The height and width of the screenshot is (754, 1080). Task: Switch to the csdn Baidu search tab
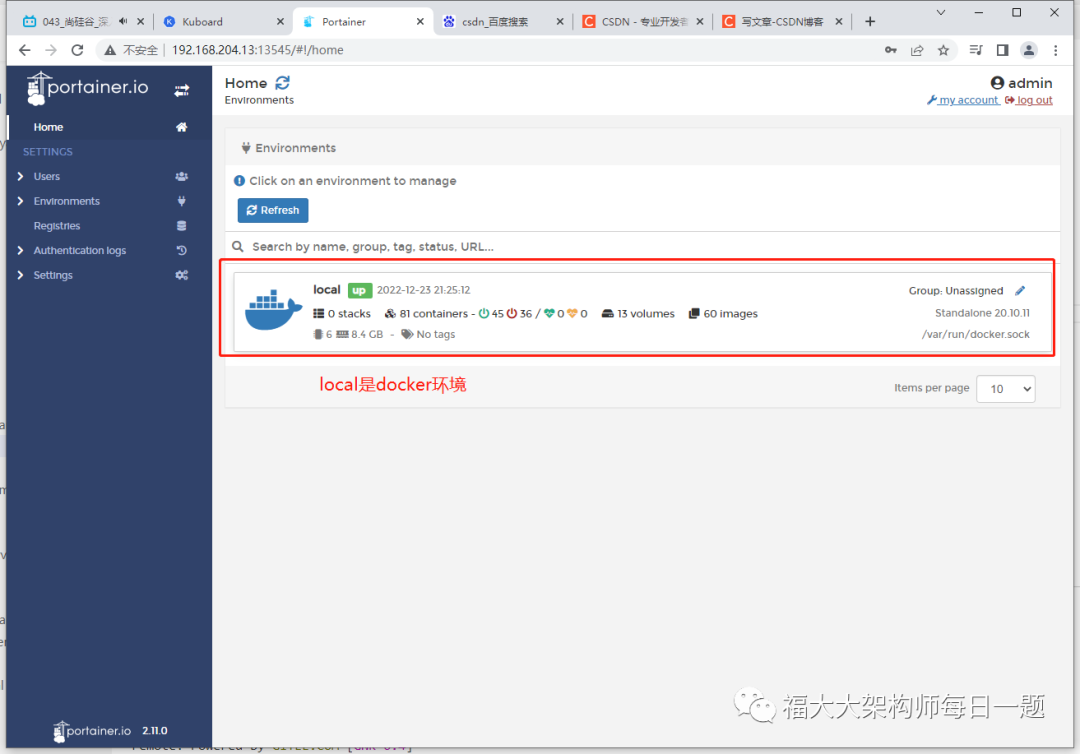tap(504, 22)
